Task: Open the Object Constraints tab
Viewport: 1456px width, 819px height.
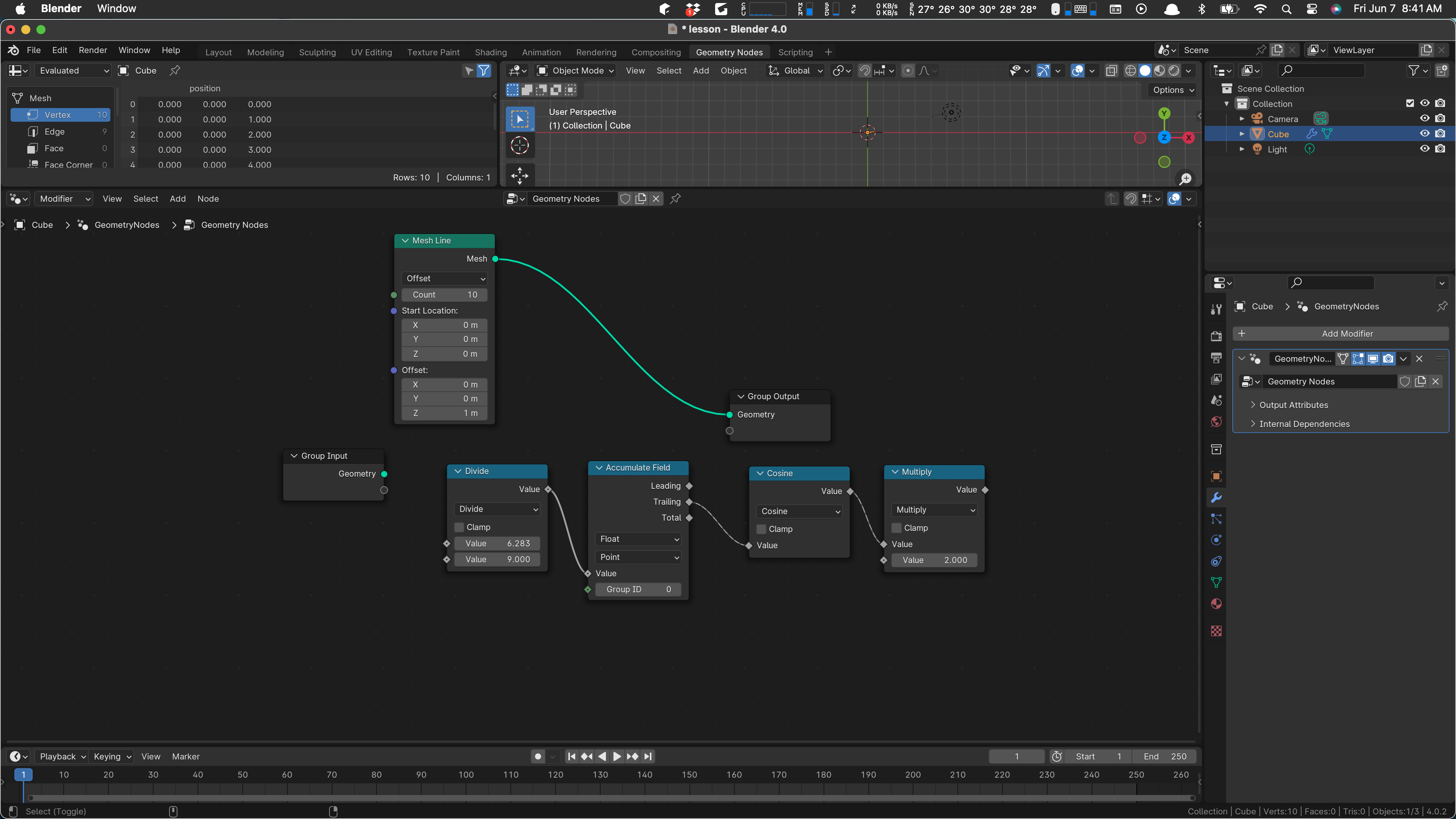Action: click(x=1216, y=561)
